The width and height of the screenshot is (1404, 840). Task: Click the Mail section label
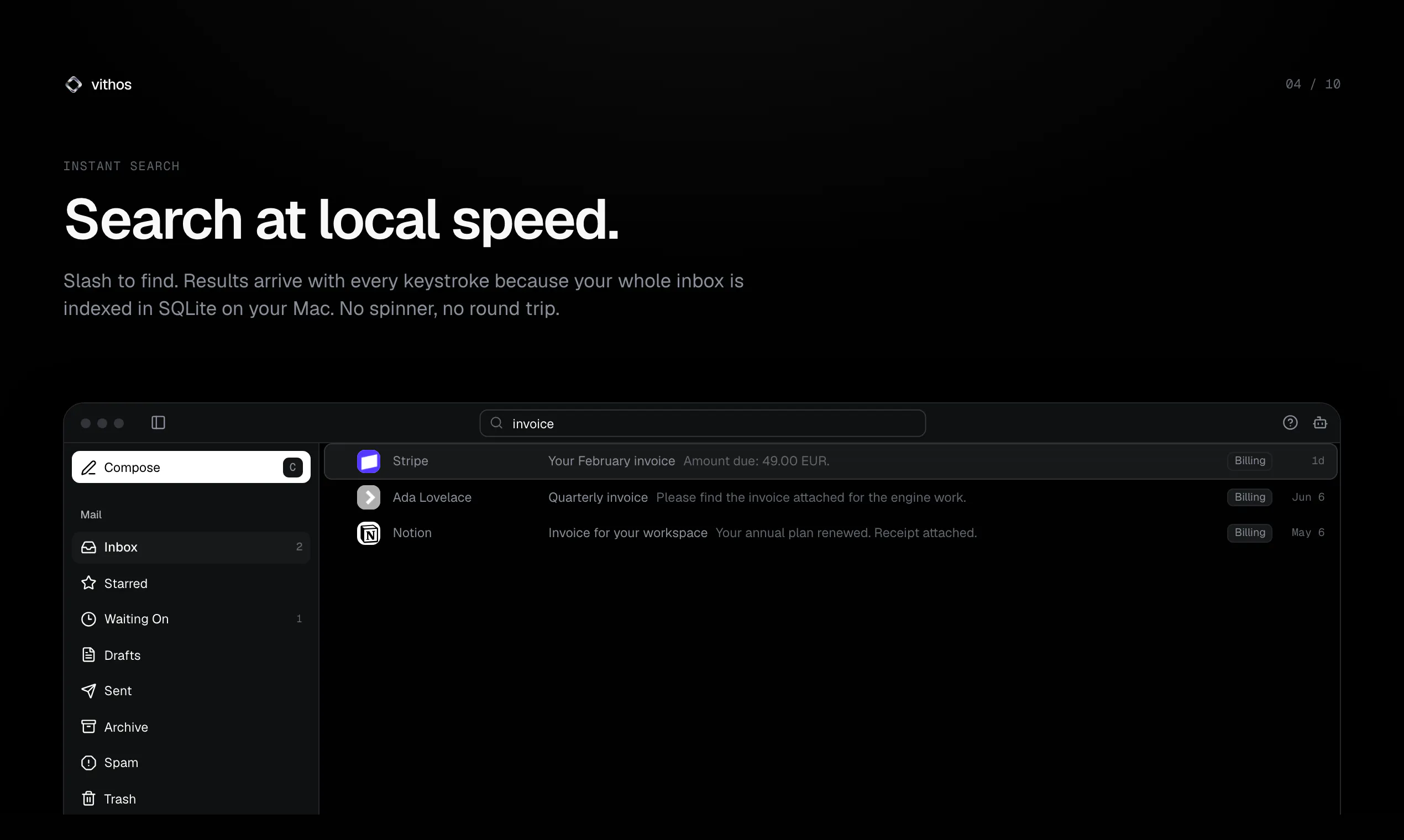(x=91, y=514)
